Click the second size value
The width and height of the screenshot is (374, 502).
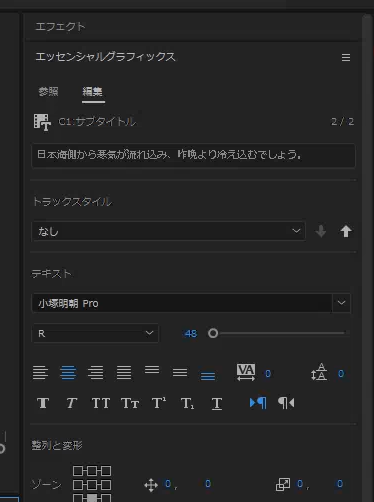[340, 484]
